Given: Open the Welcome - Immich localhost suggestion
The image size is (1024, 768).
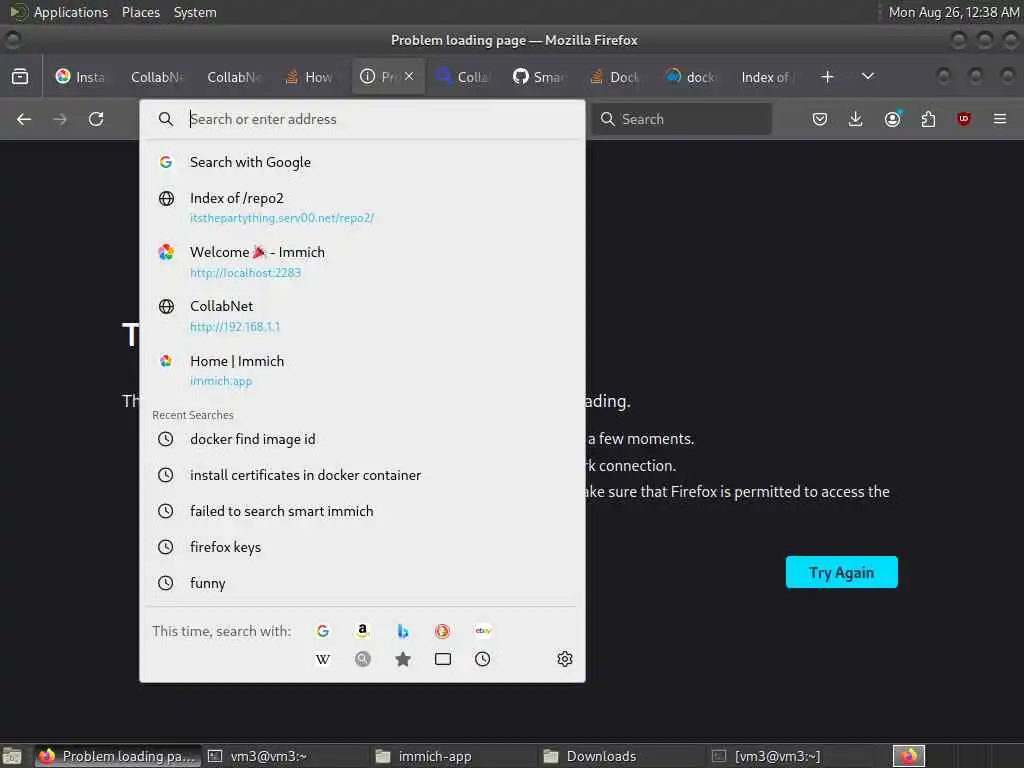Looking at the screenshot, I should click(362, 261).
